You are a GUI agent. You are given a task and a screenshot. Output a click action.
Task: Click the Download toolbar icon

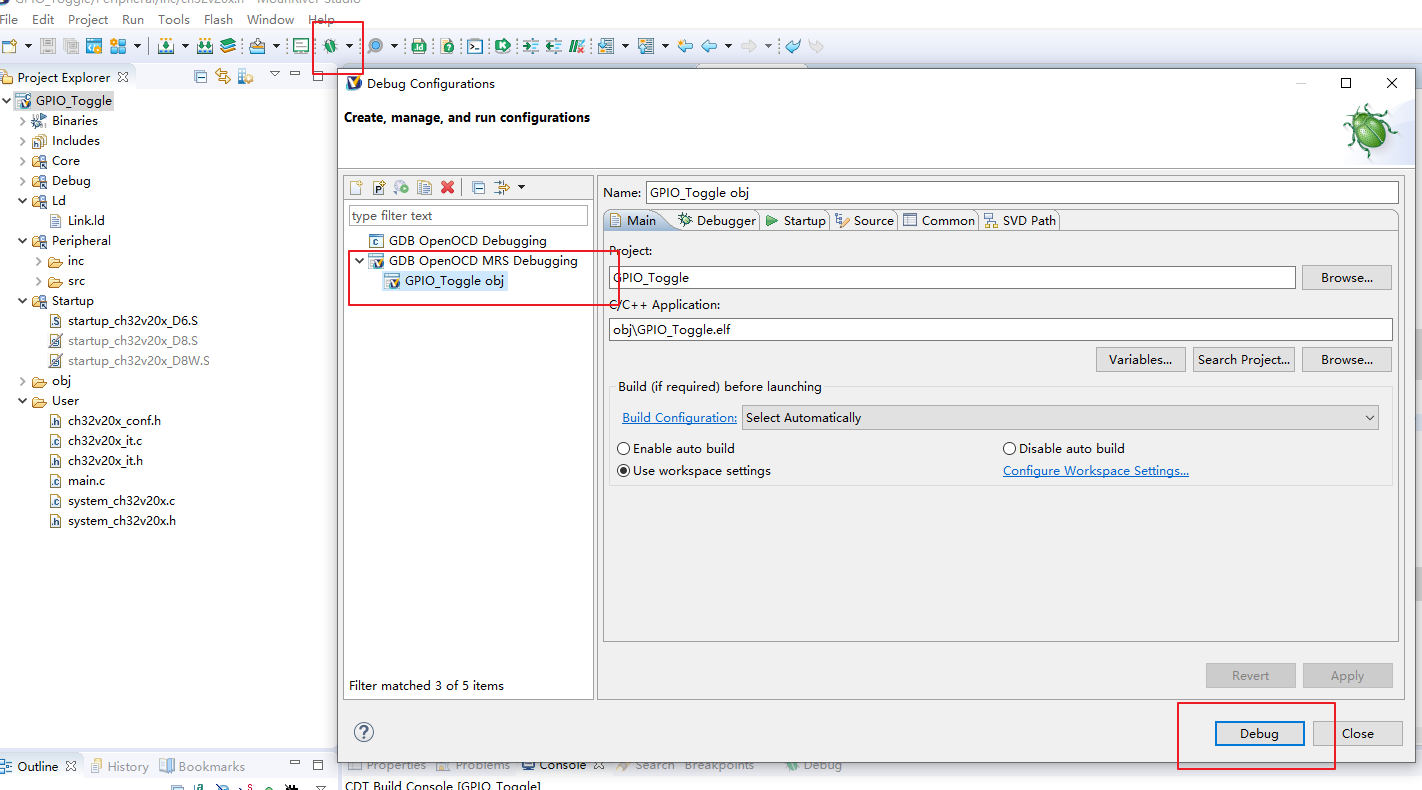pyautogui.click(x=257, y=46)
